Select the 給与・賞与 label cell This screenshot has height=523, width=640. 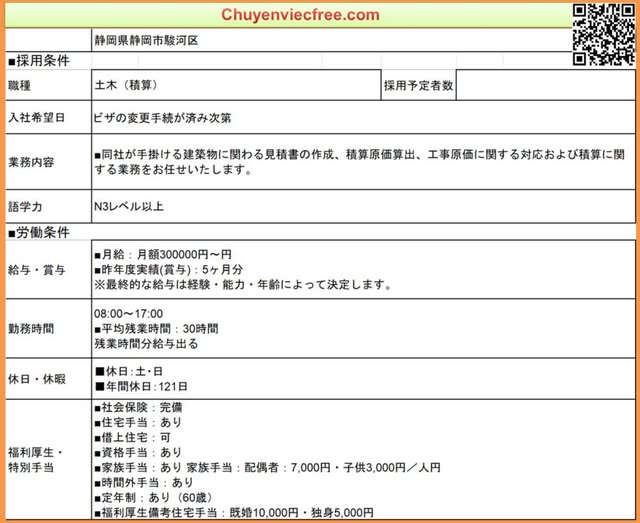(x=36, y=270)
